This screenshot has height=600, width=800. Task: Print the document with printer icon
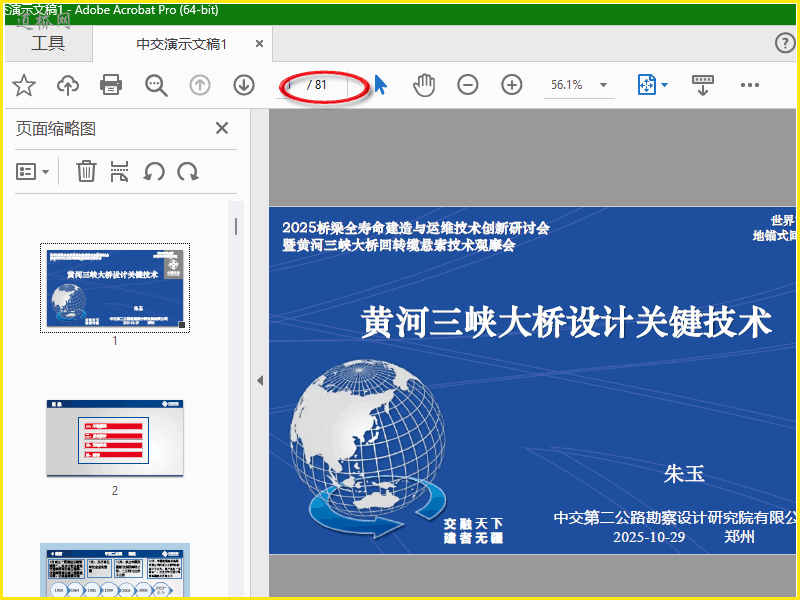tap(111, 85)
